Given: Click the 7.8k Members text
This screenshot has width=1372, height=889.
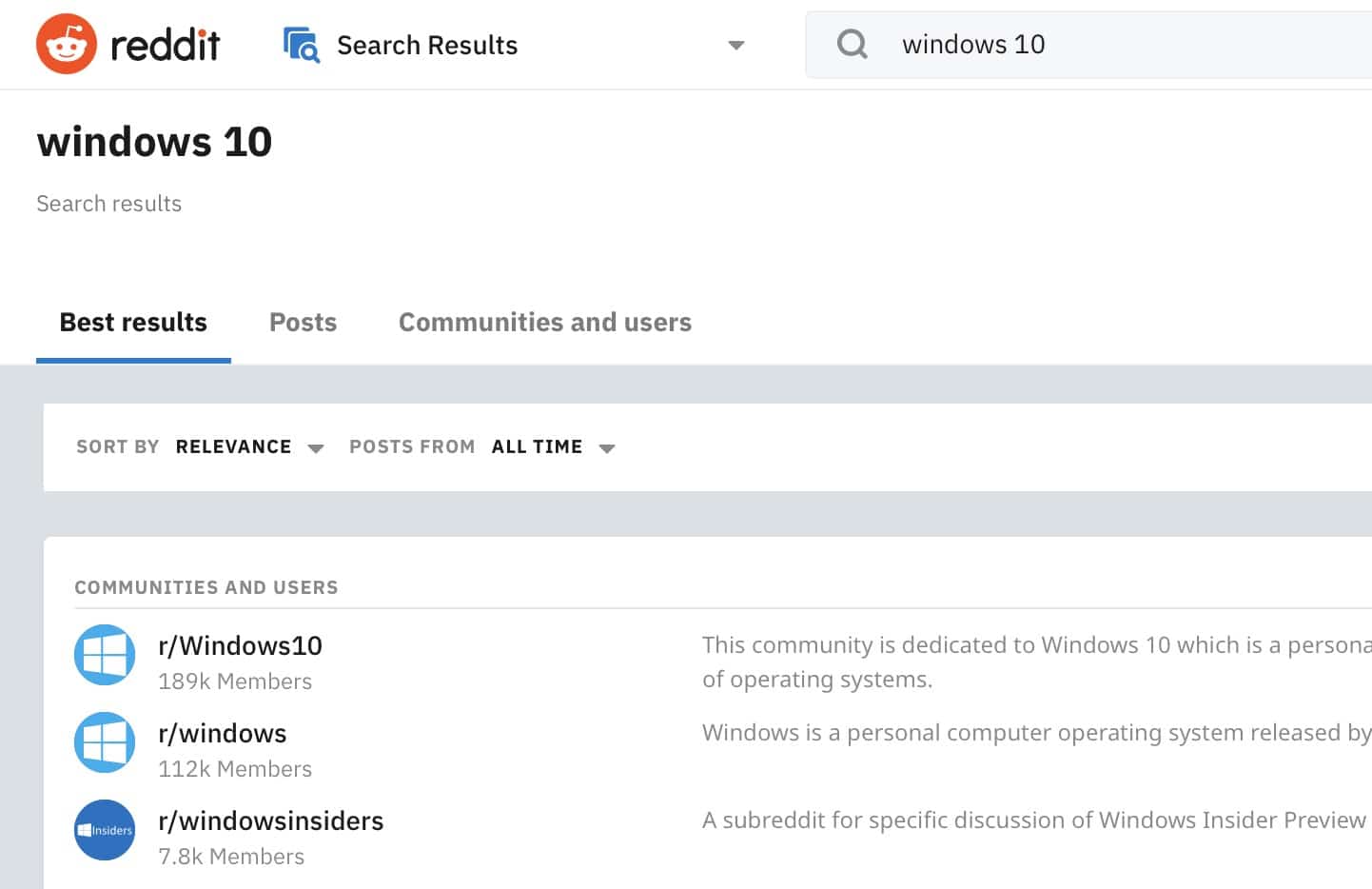Looking at the screenshot, I should coord(231,857).
